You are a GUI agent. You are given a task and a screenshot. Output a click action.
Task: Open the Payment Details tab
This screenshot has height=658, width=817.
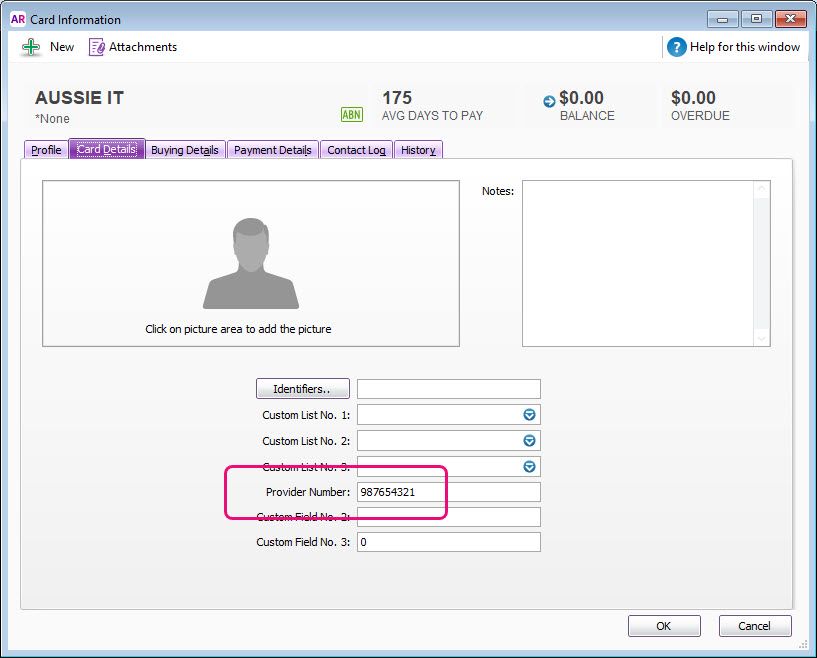pos(272,150)
